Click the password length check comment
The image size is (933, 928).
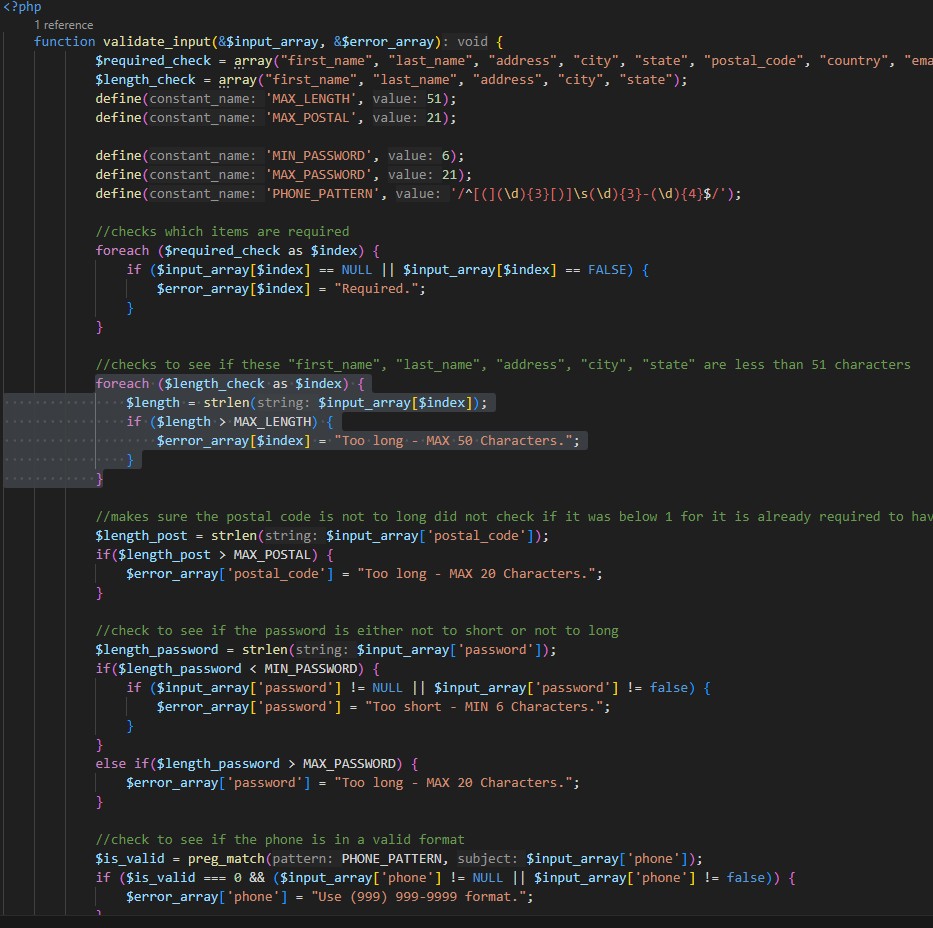point(357,631)
